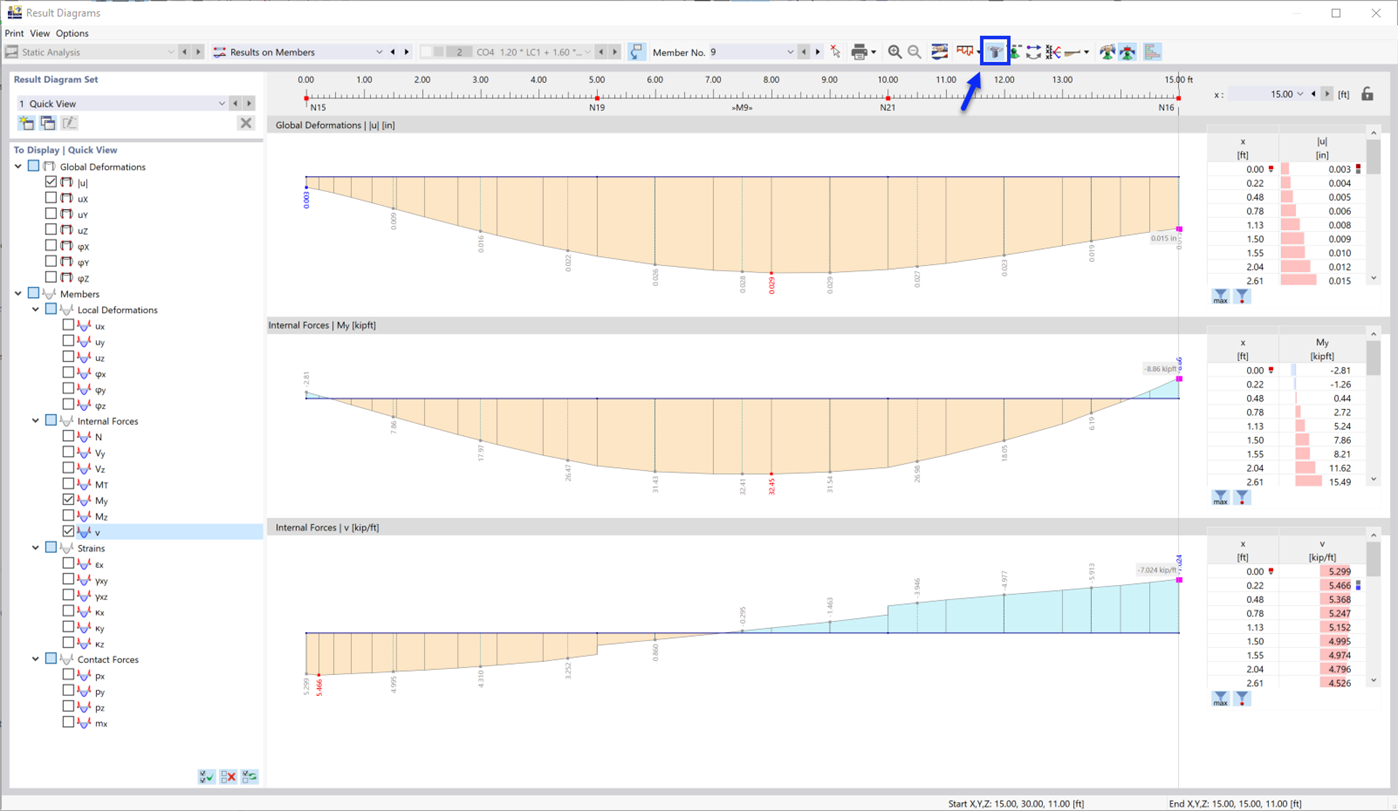Viewport: 1398px width, 811px height.
Task: Check the φY global deformation checkbox
Action: [x=51, y=262]
